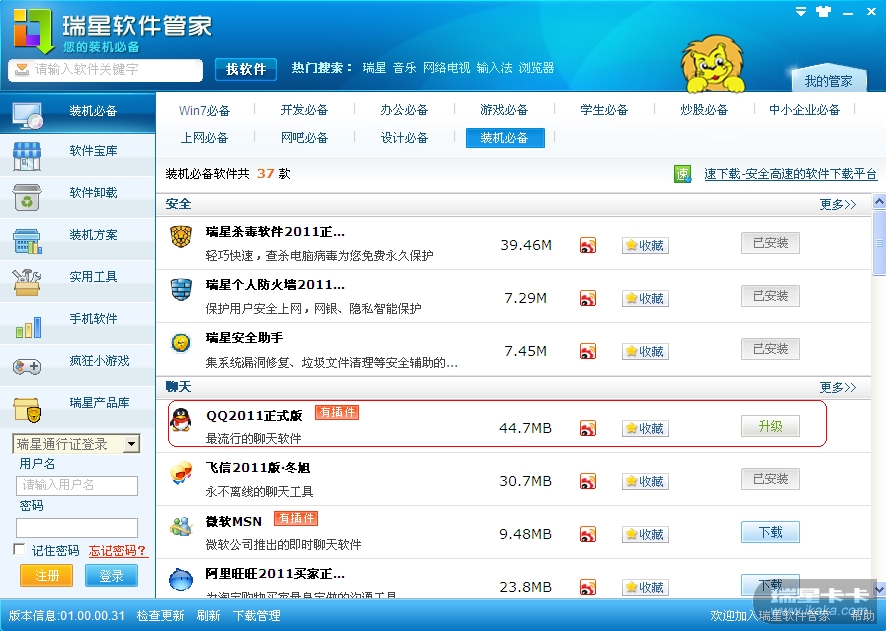Click 下载 for 微软MSN
The height and width of the screenshot is (631, 886).
[x=770, y=532]
